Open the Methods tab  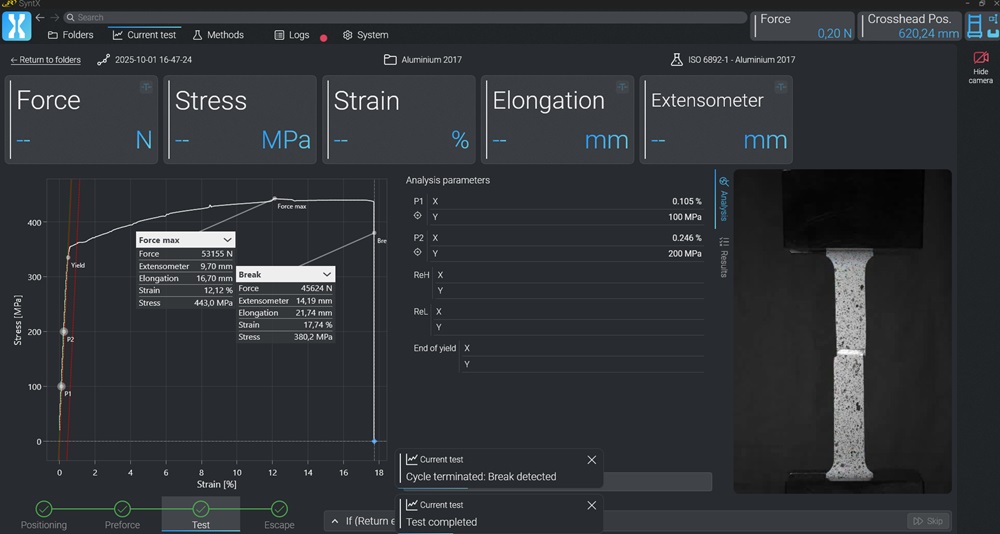point(217,35)
